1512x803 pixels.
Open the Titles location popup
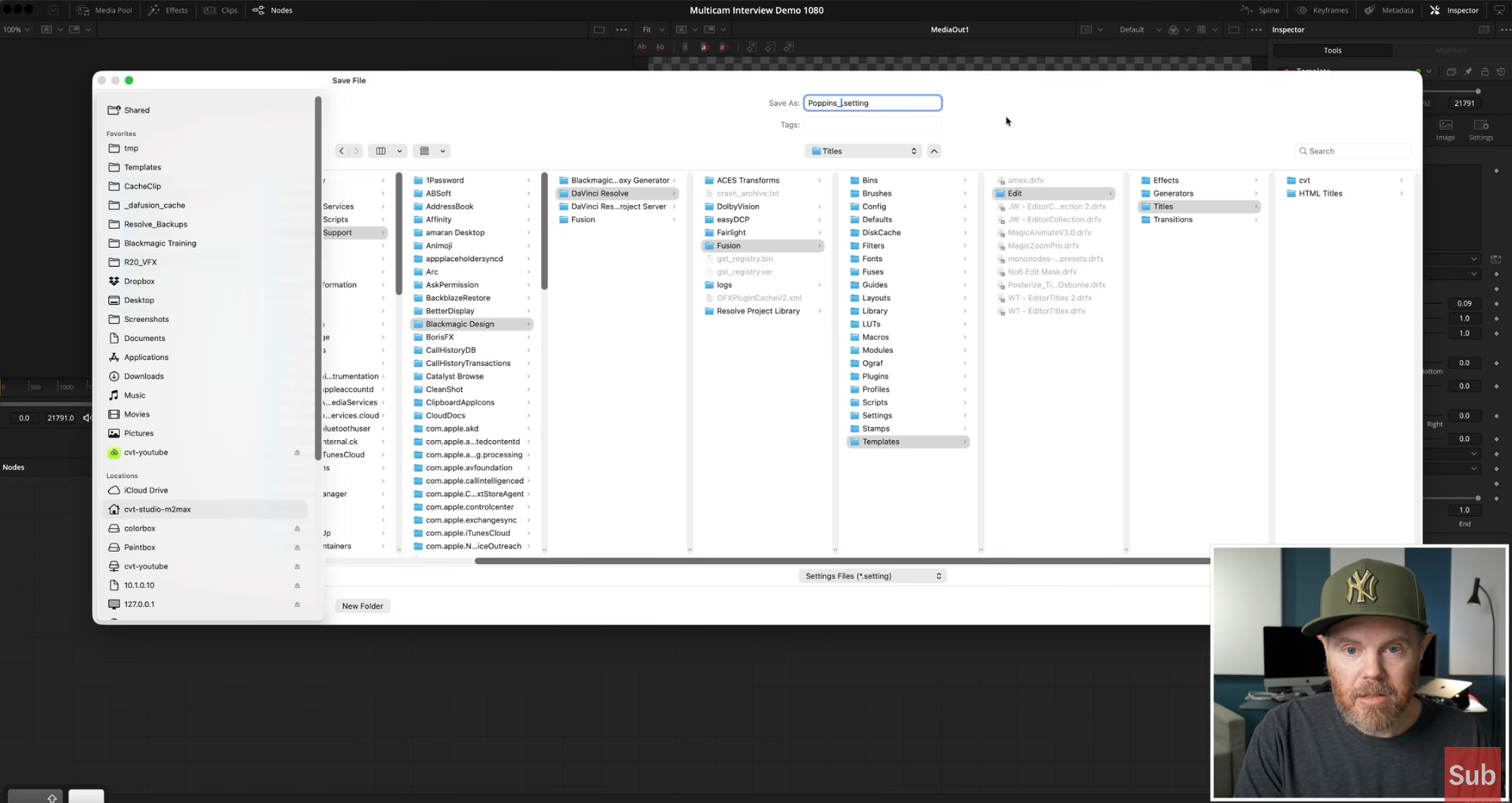[863, 151]
